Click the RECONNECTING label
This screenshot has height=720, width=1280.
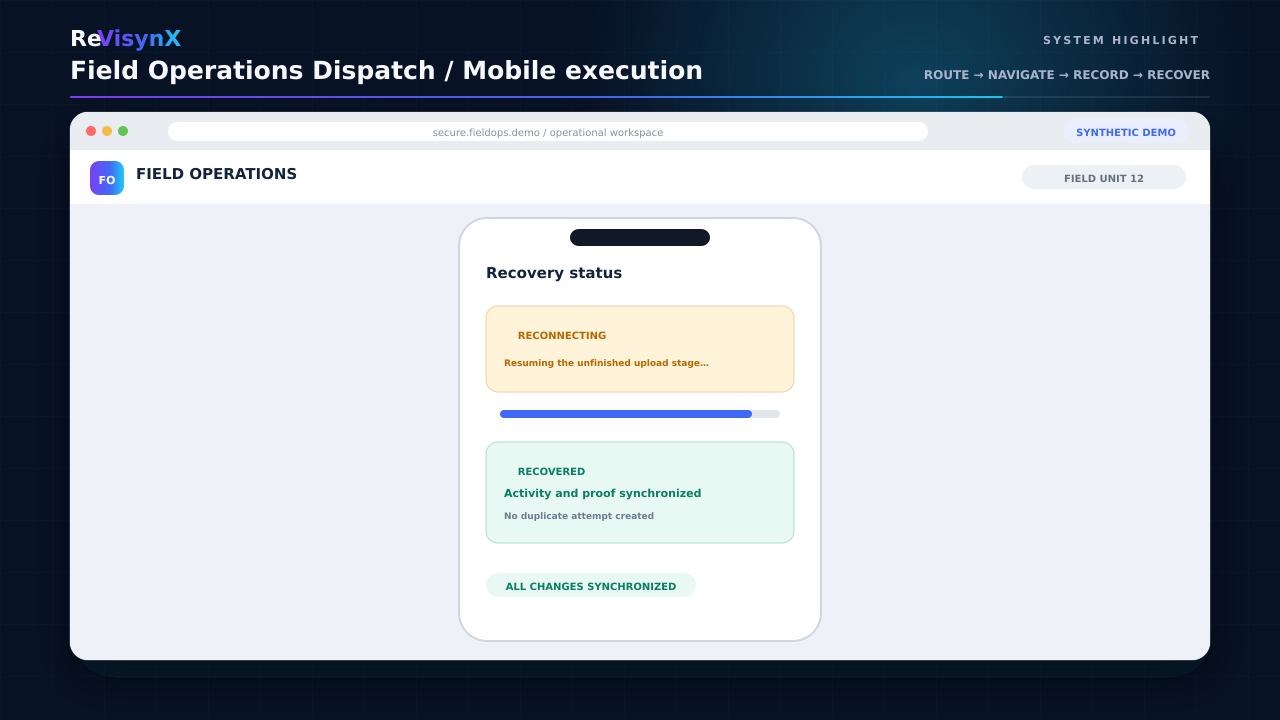[562, 336]
